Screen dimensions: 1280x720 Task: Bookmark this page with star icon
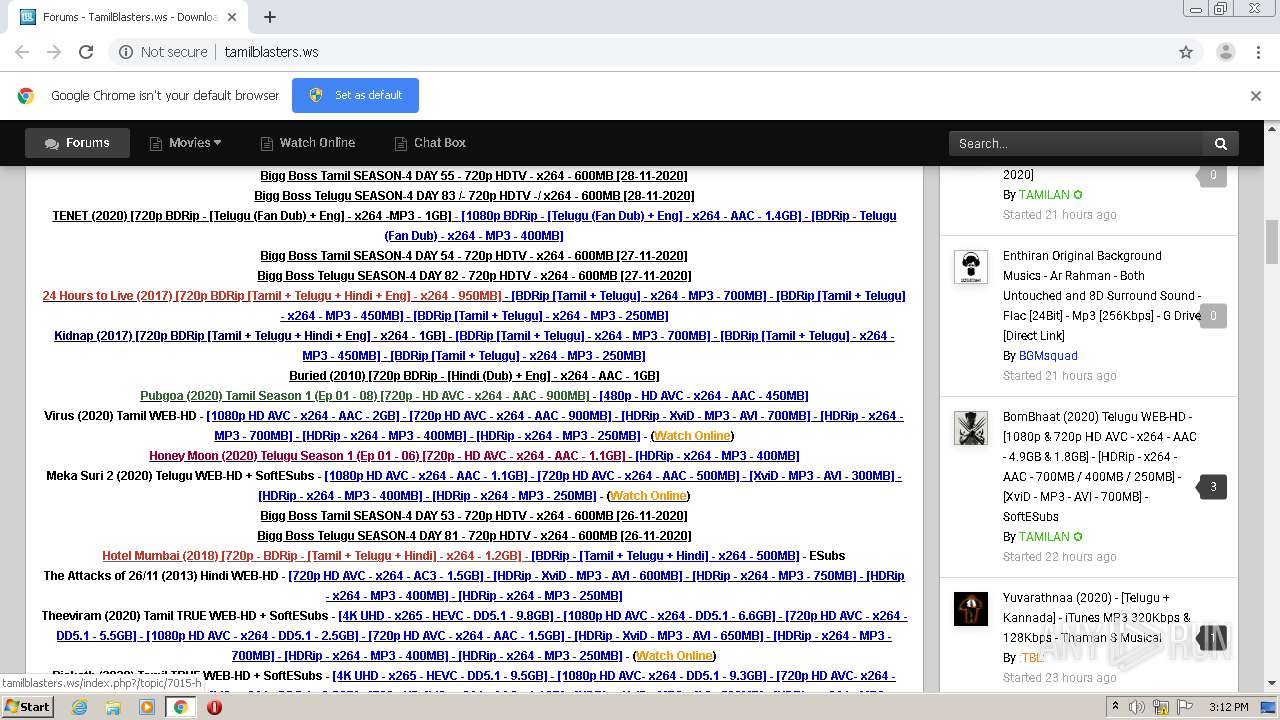coord(1186,52)
